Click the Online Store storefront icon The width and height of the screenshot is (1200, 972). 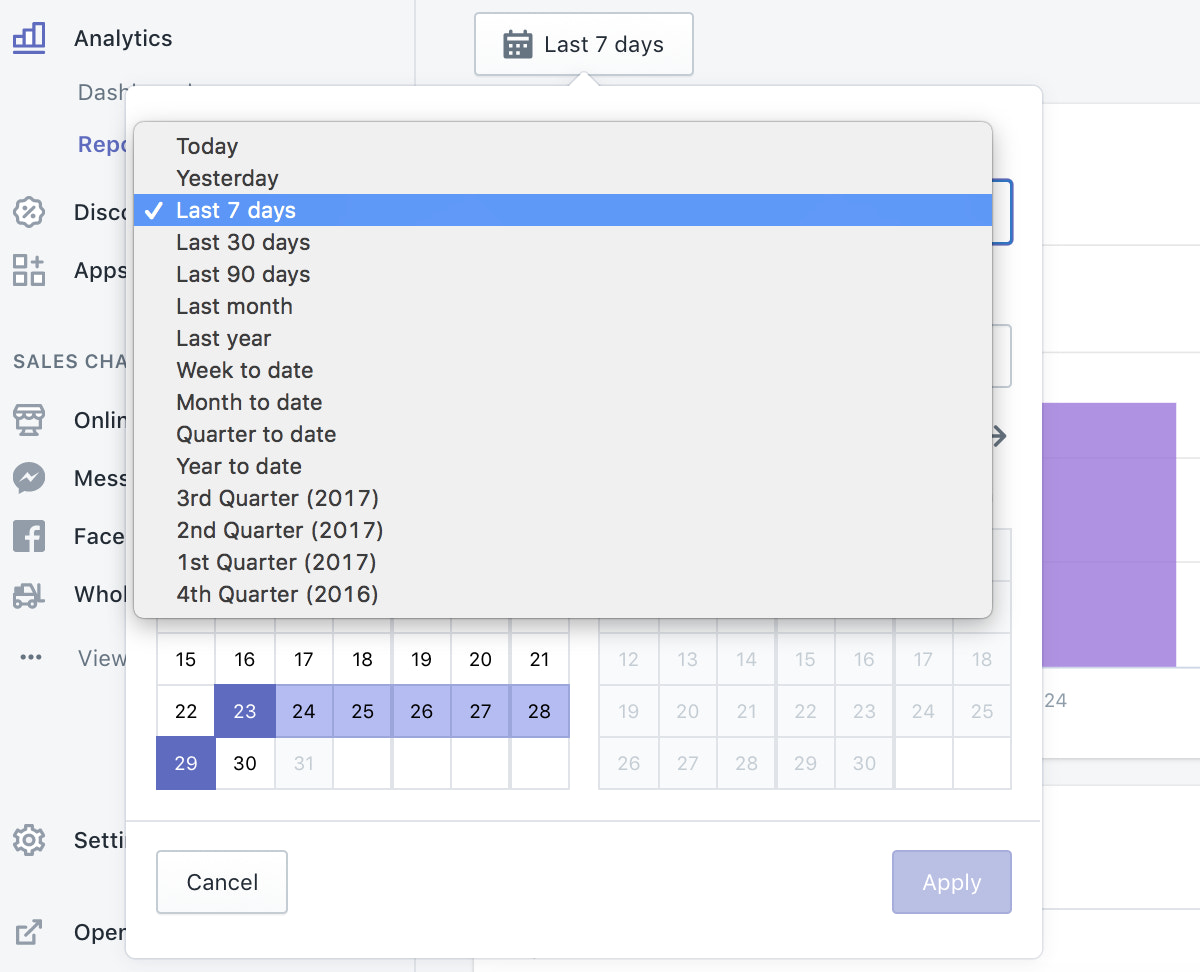tap(29, 420)
